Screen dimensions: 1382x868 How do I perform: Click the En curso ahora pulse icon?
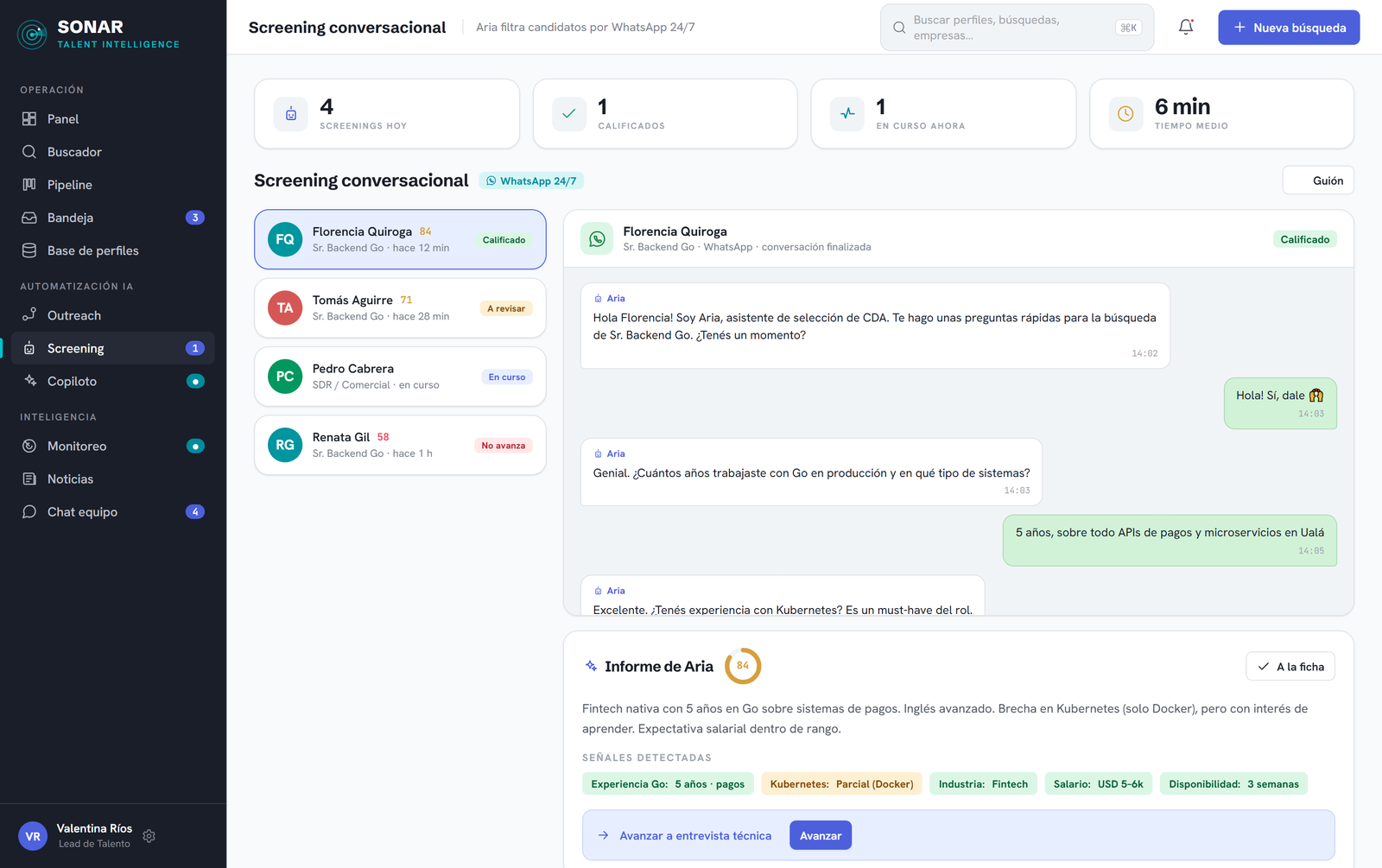point(847,114)
